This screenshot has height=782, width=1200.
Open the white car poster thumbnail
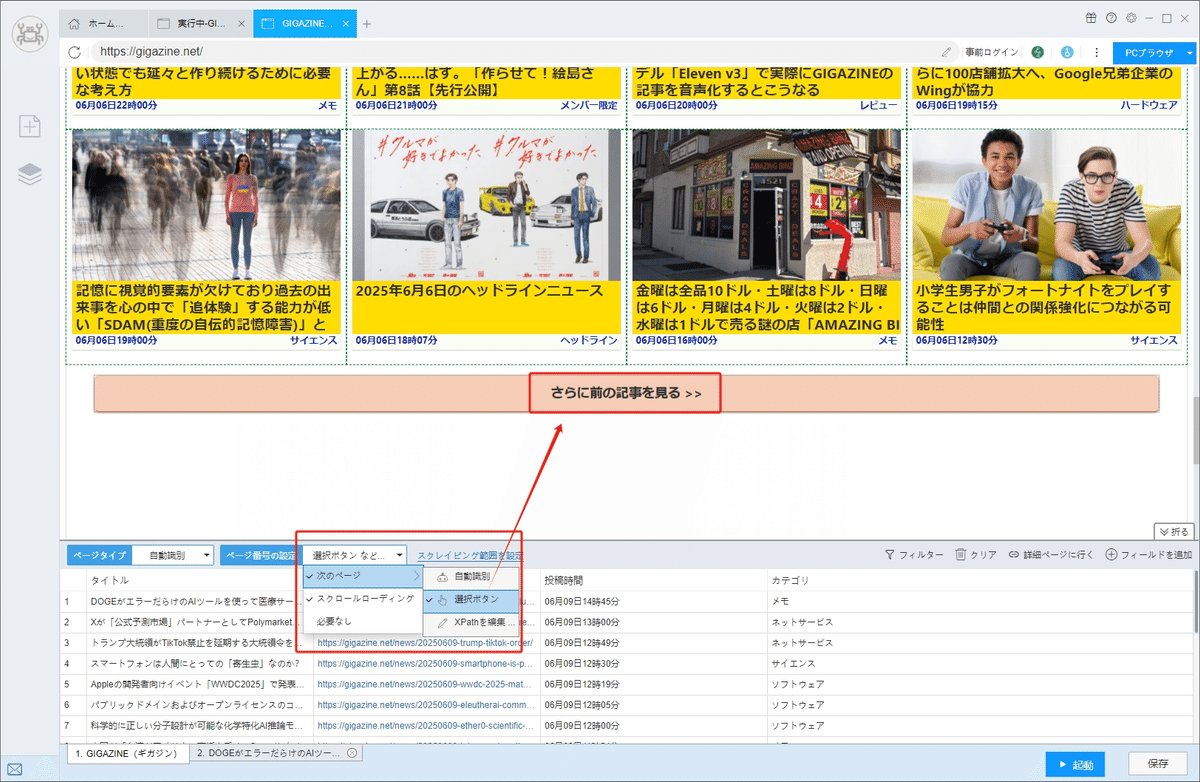click(x=486, y=204)
